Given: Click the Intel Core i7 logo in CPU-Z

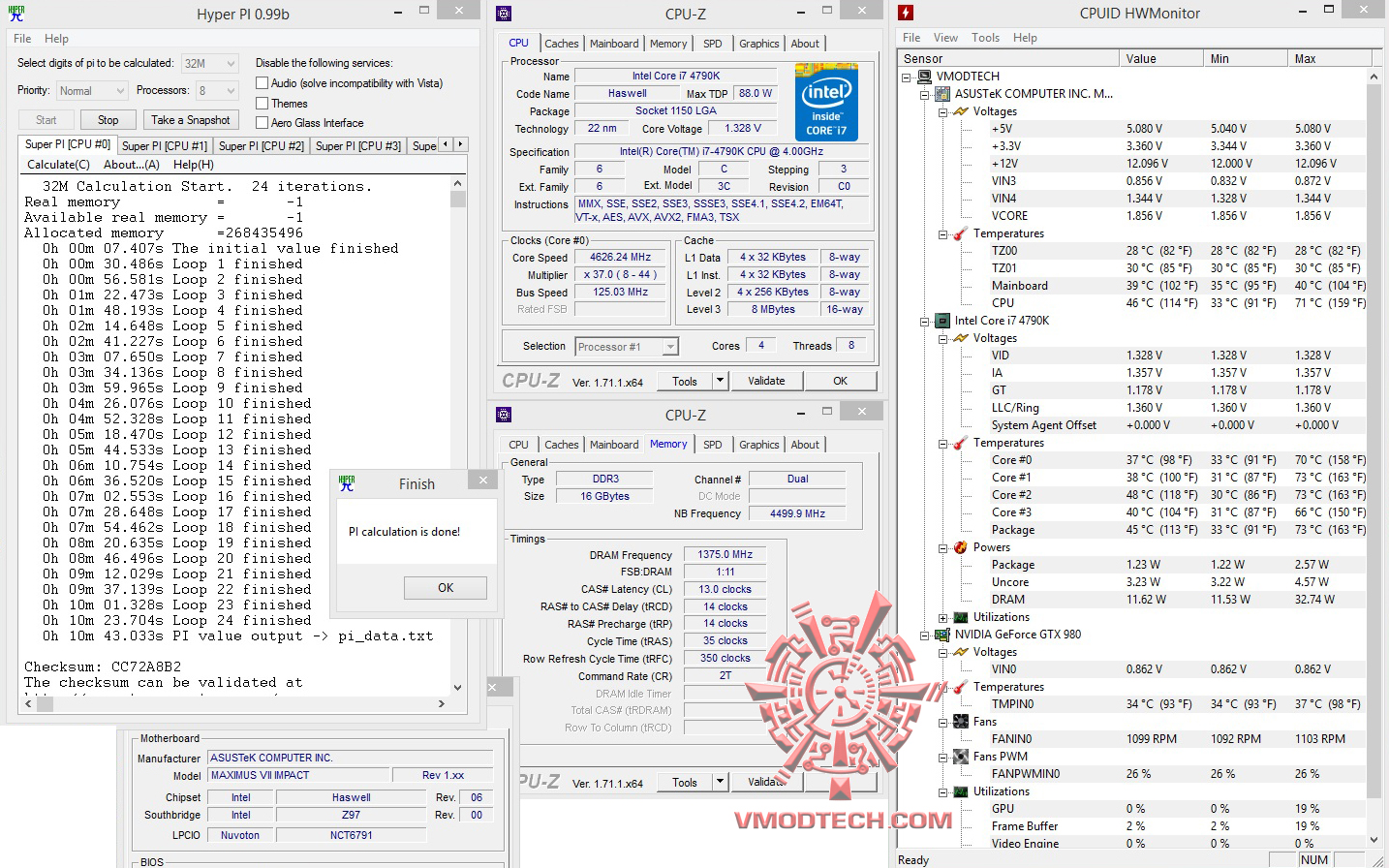Looking at the screenshot, I should [x=826, y=103].
